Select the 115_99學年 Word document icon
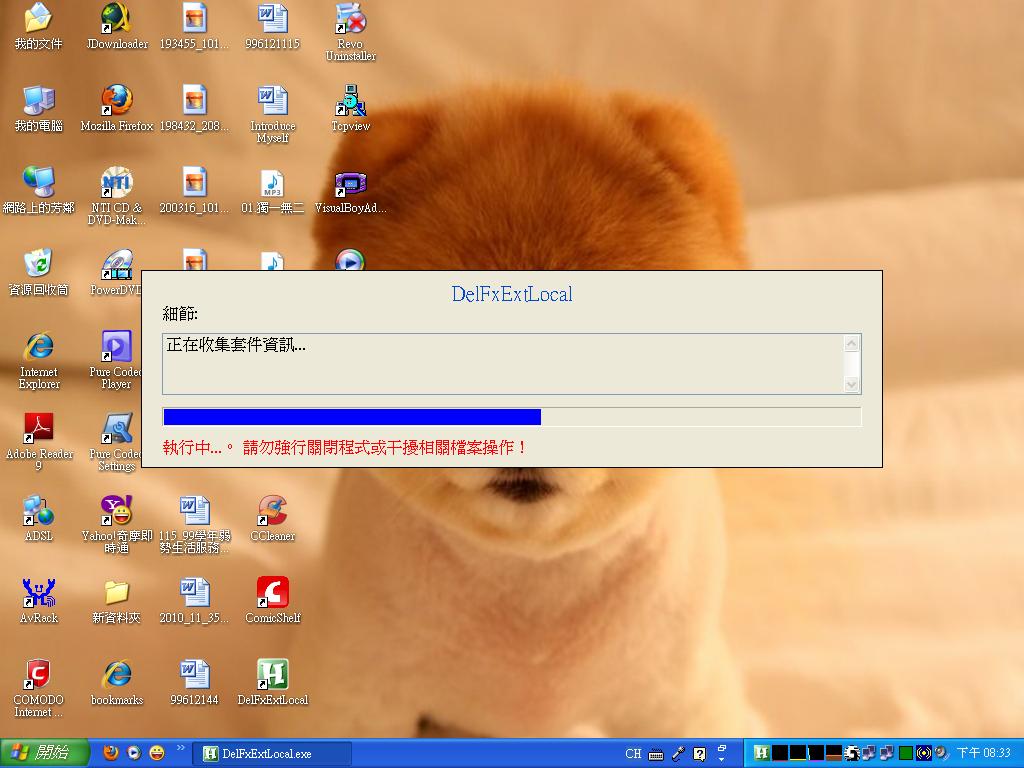The height and width of the screenshot is (768, 1024). click(194, 524)
